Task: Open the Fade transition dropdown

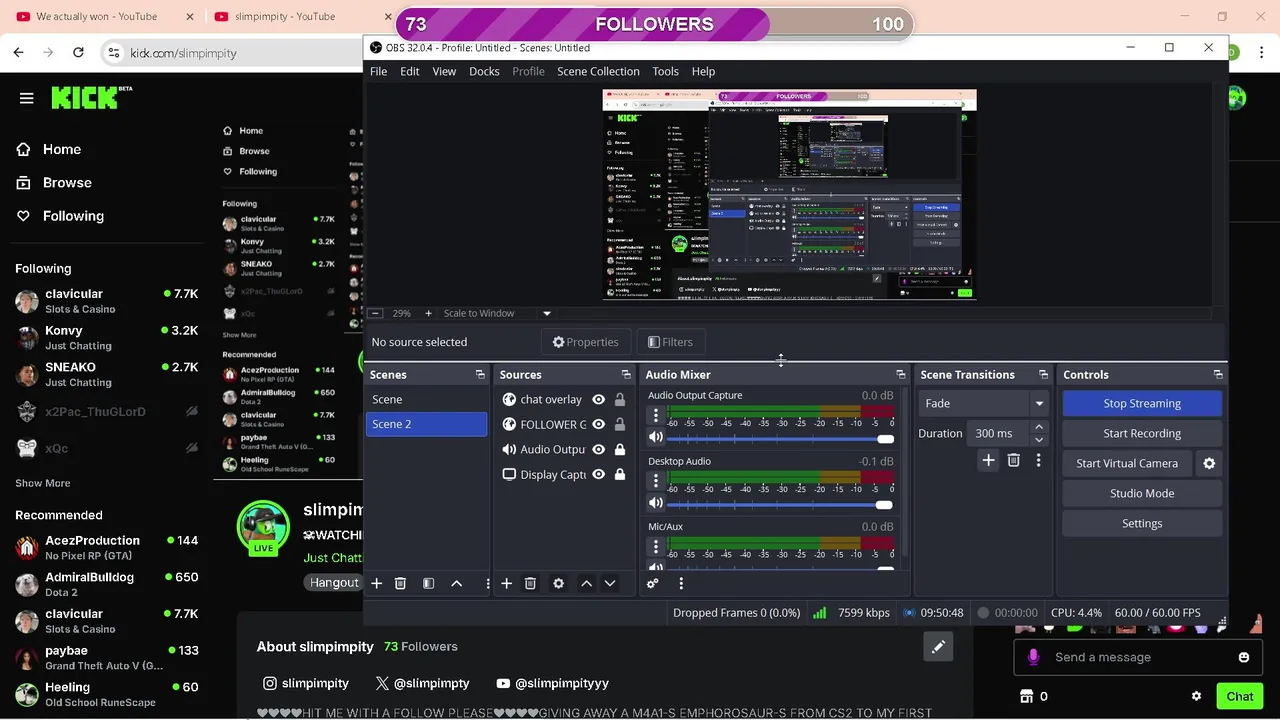Action: pos(983,403)
